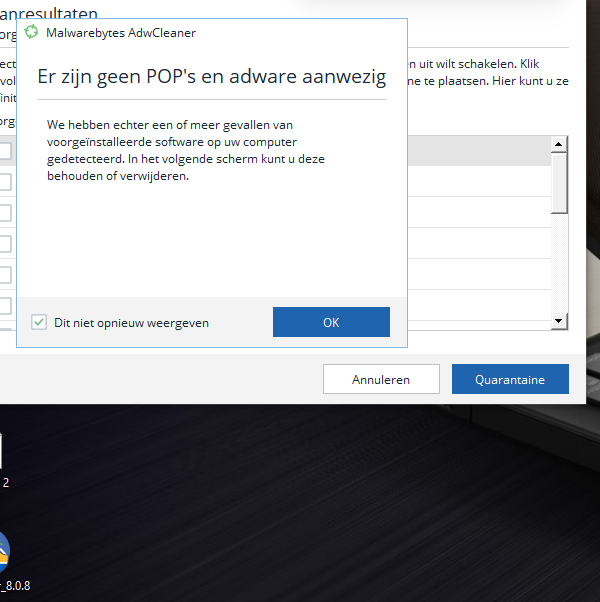Click the Quarantaine button
Viewport: 600px width, 602px height.
pos(510,379)
